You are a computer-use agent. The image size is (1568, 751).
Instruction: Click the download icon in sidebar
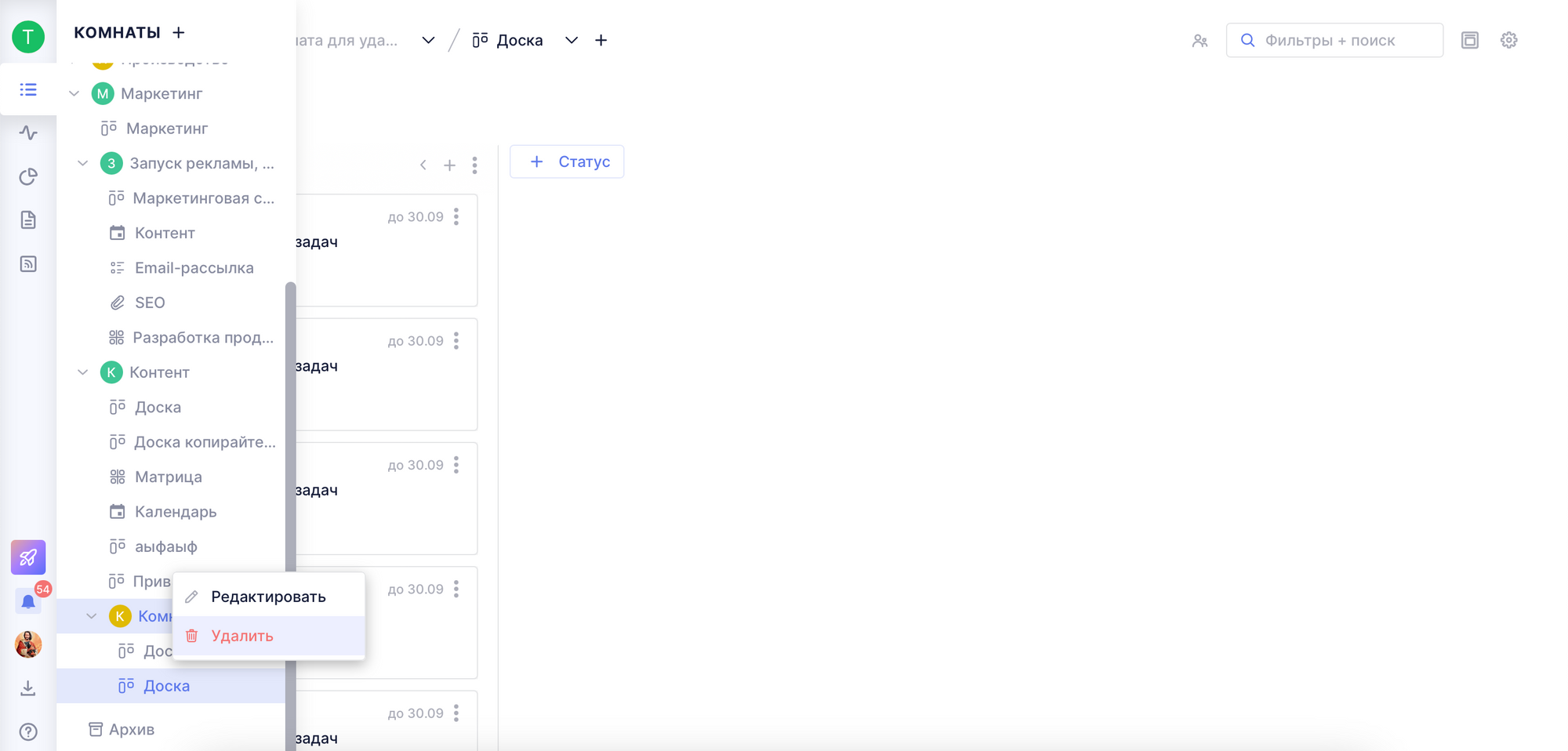(28, 688)
